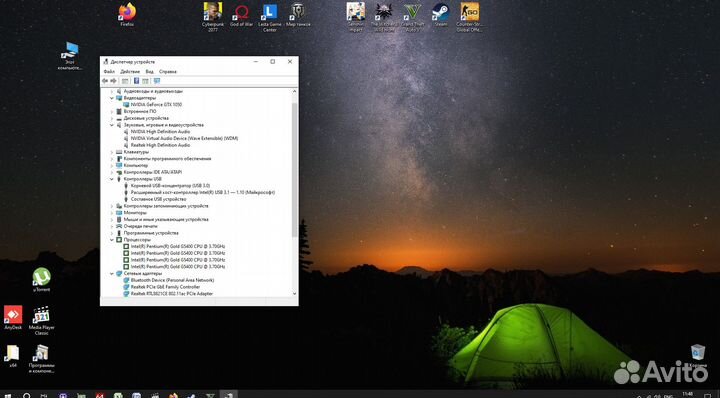Click the device tree scrollbar down arrow

[x=294, y=294]
